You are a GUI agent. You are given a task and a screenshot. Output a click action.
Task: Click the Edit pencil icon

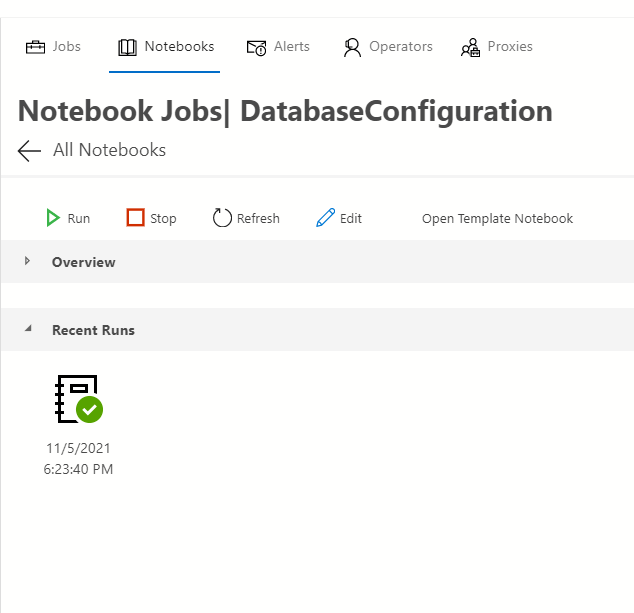(325, 218)
